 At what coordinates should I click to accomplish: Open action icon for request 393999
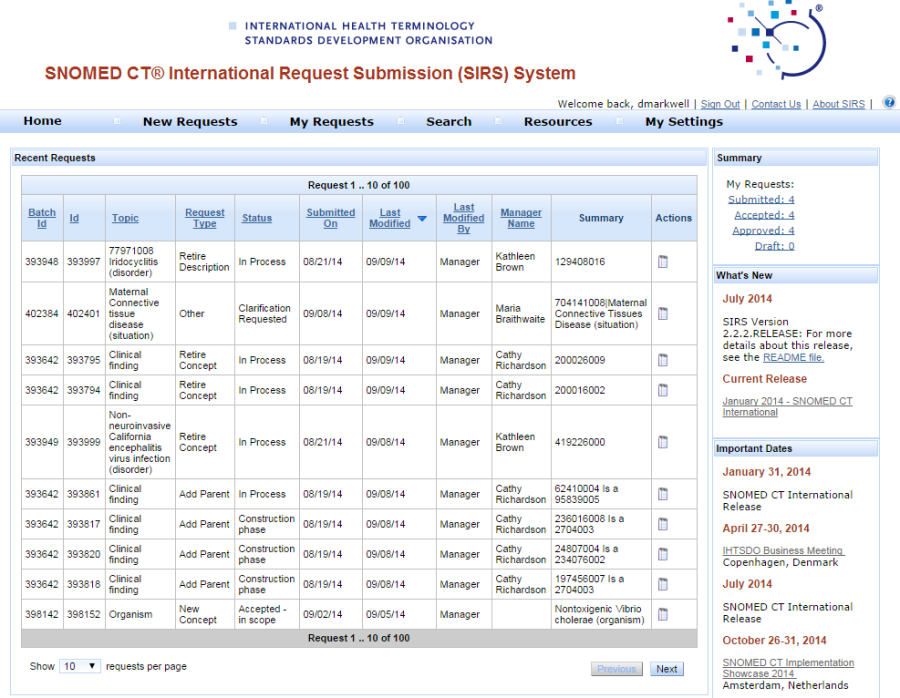click(663, 442)
